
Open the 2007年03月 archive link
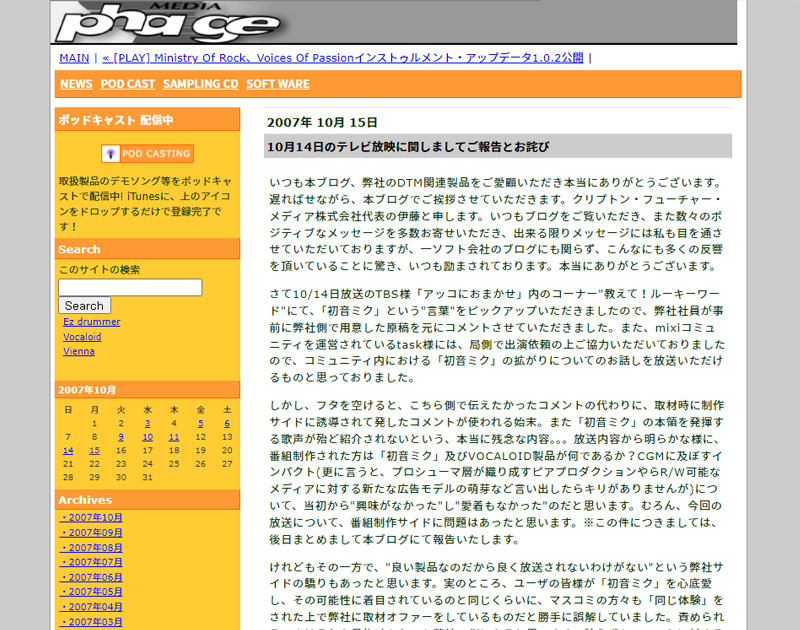pyautogui.click(x=91, y=622)
